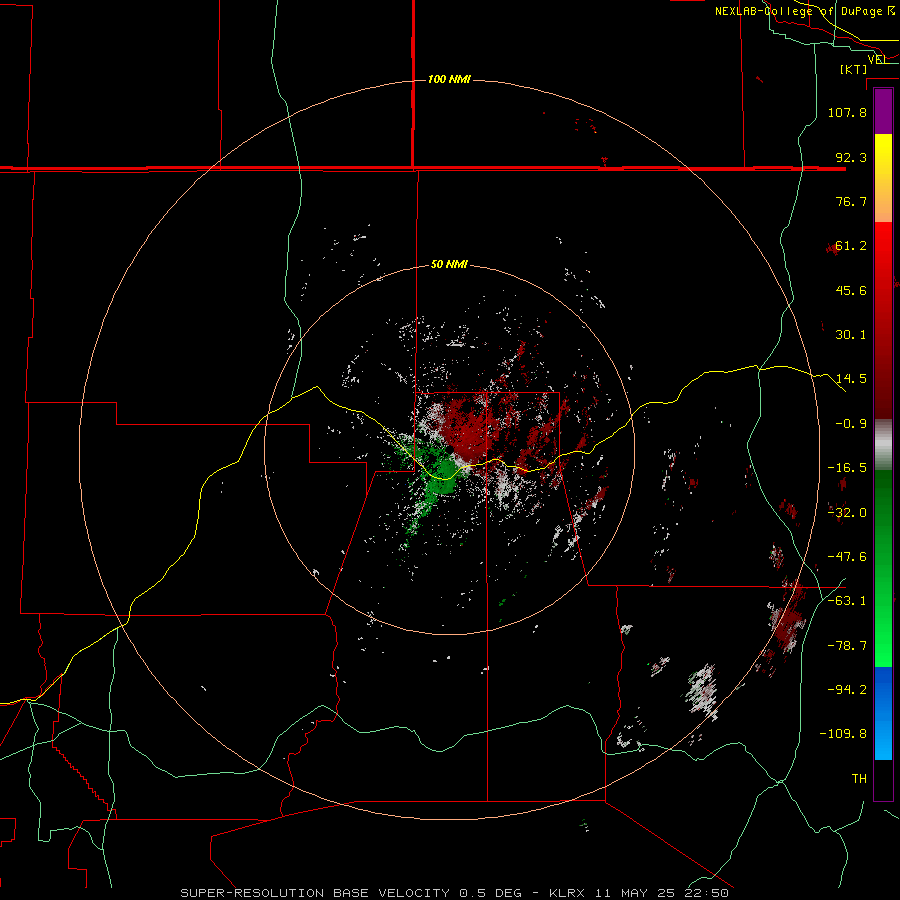Click the VEL legend title

pyautogui.click(x=878, y=59)
